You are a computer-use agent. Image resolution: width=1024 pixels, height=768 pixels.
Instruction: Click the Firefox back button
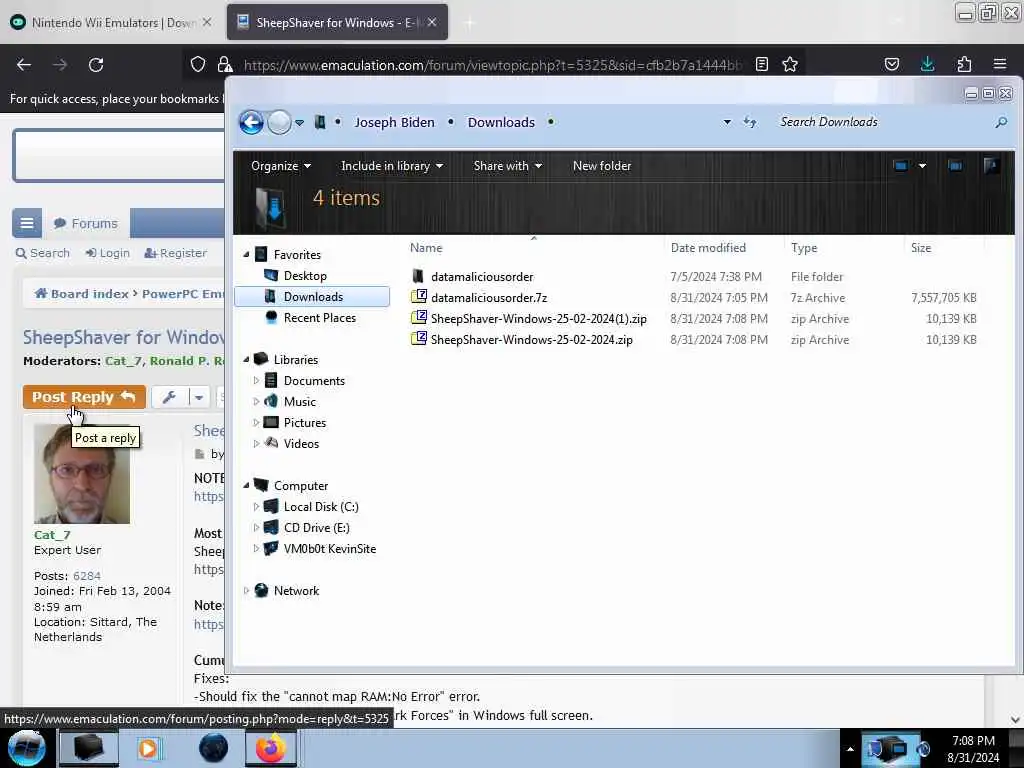point(24,65)
